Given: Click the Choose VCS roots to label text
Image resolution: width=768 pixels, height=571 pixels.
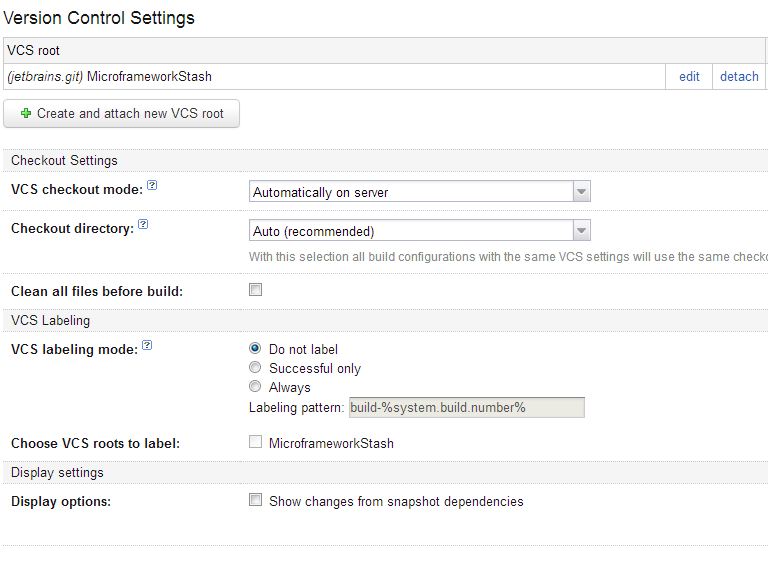Looking at the screenshot, I should [96, 443].
